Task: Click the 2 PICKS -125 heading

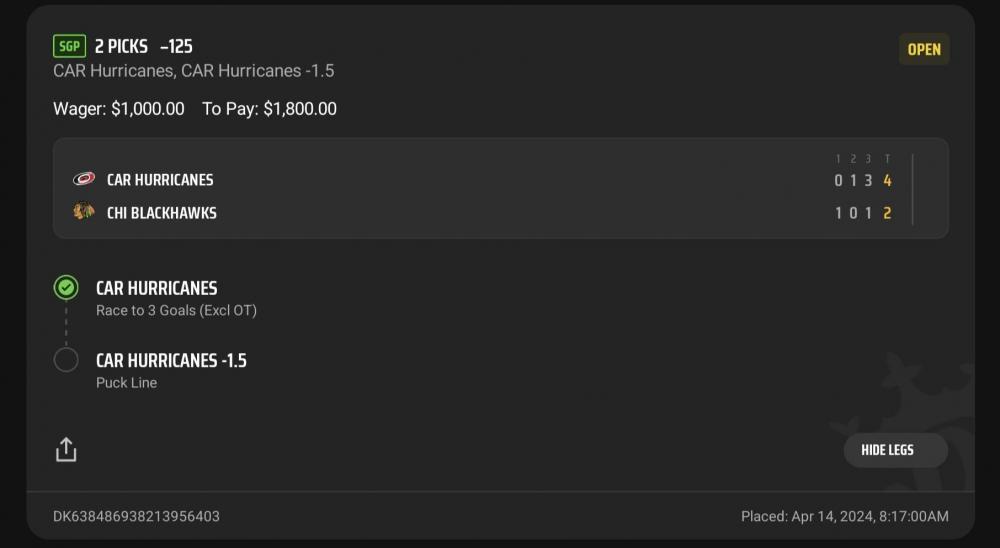Action: [143, 46]
